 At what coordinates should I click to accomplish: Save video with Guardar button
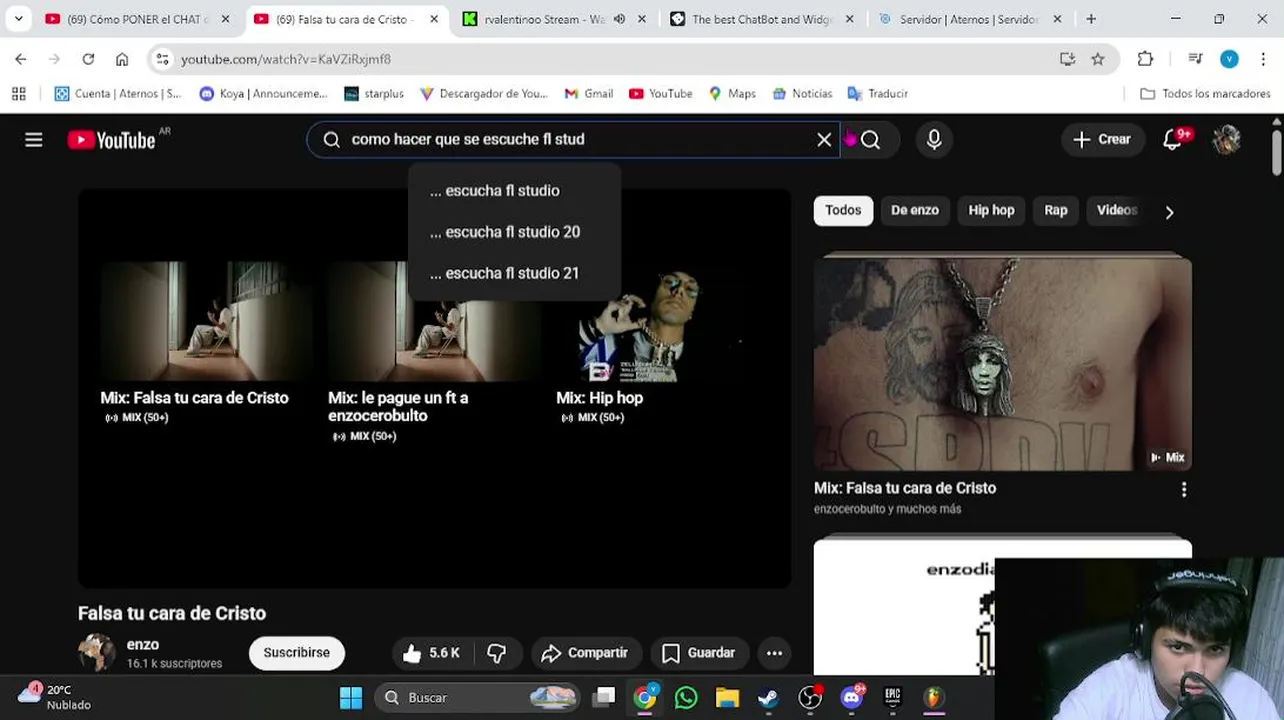pyautogui.click(x=698, y=653)
